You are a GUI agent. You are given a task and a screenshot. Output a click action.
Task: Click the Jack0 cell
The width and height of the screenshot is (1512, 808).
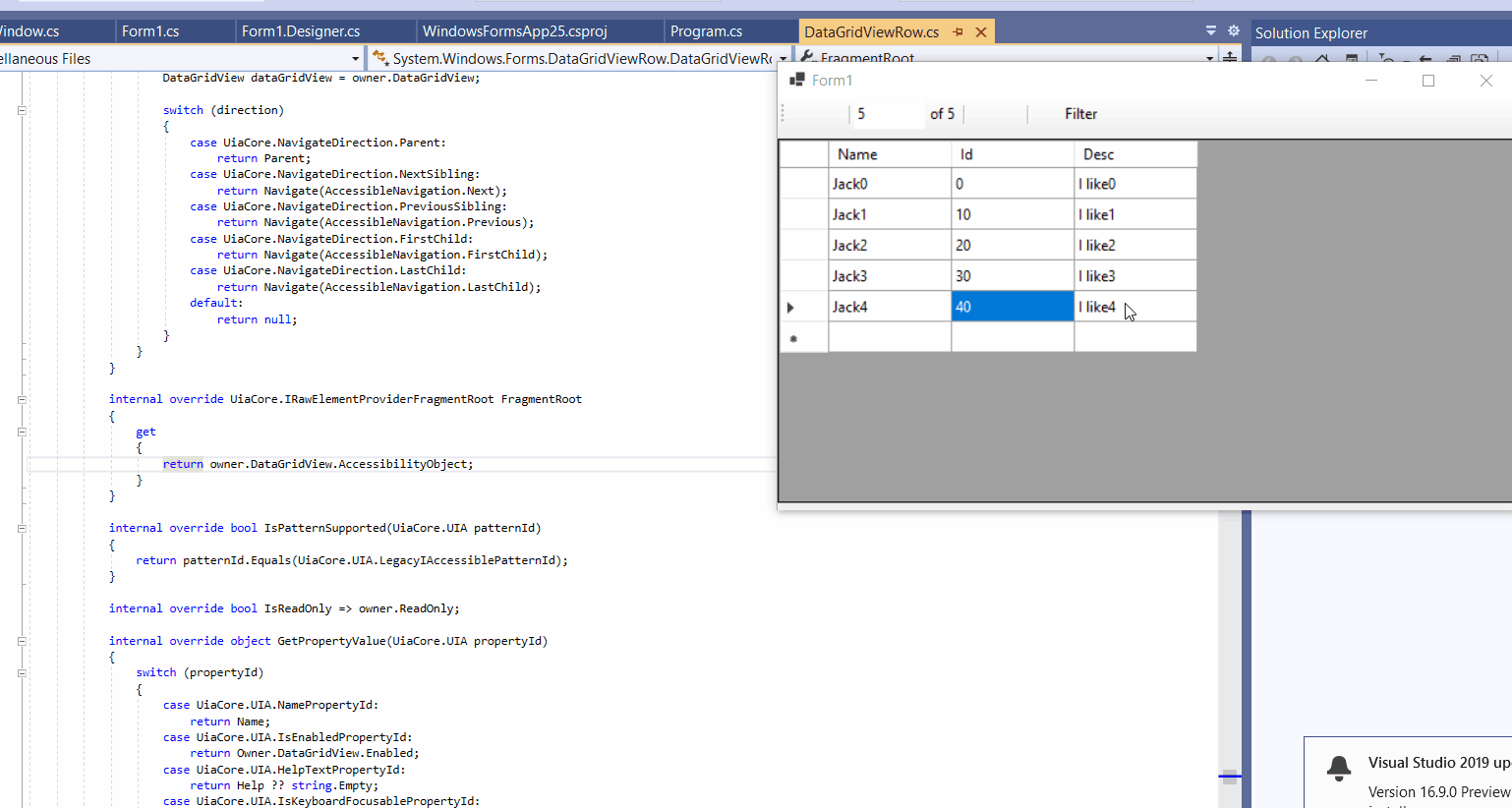[x=890, y=184]
